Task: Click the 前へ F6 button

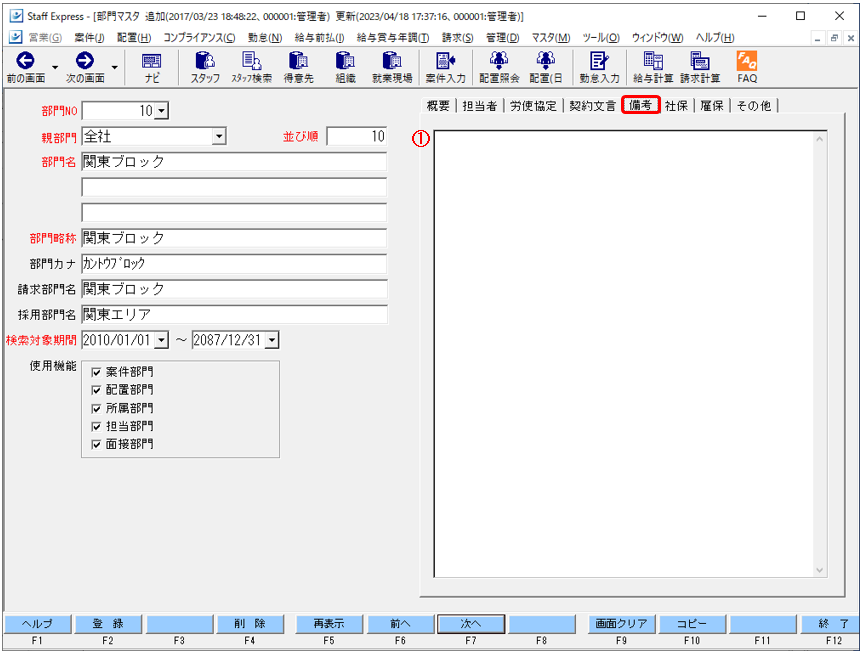Action: (x=400, y=624)
